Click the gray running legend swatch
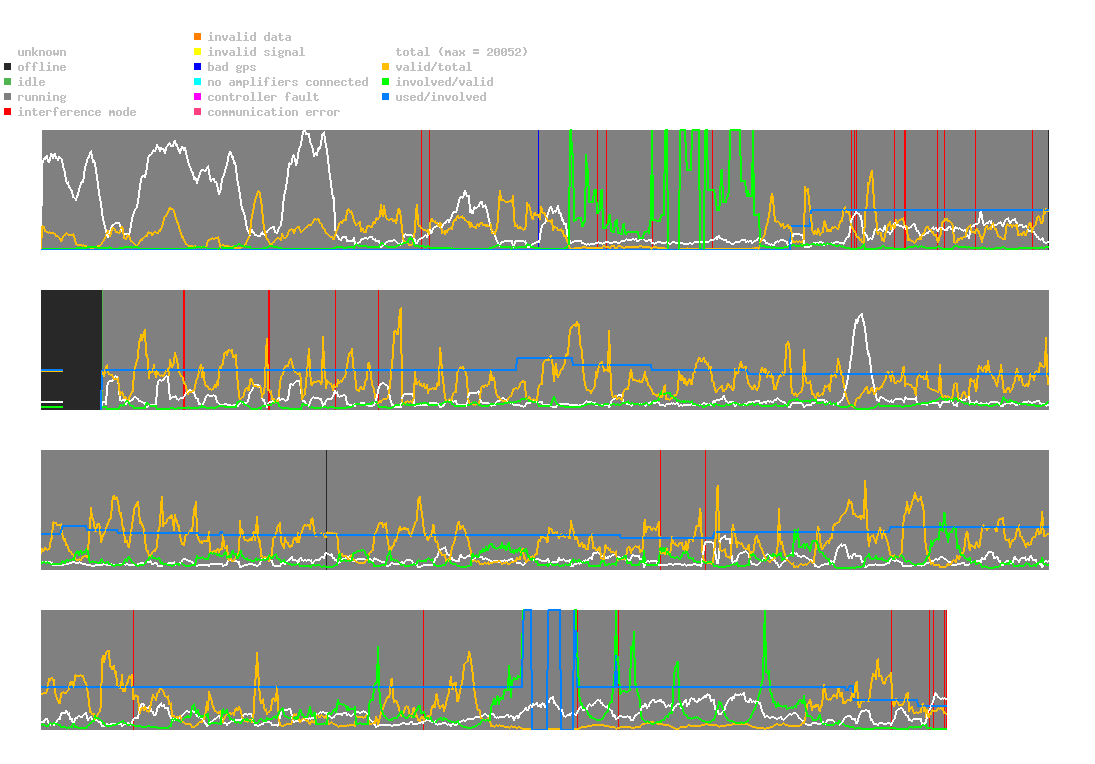1095x764 pixels. click(8, 97)
